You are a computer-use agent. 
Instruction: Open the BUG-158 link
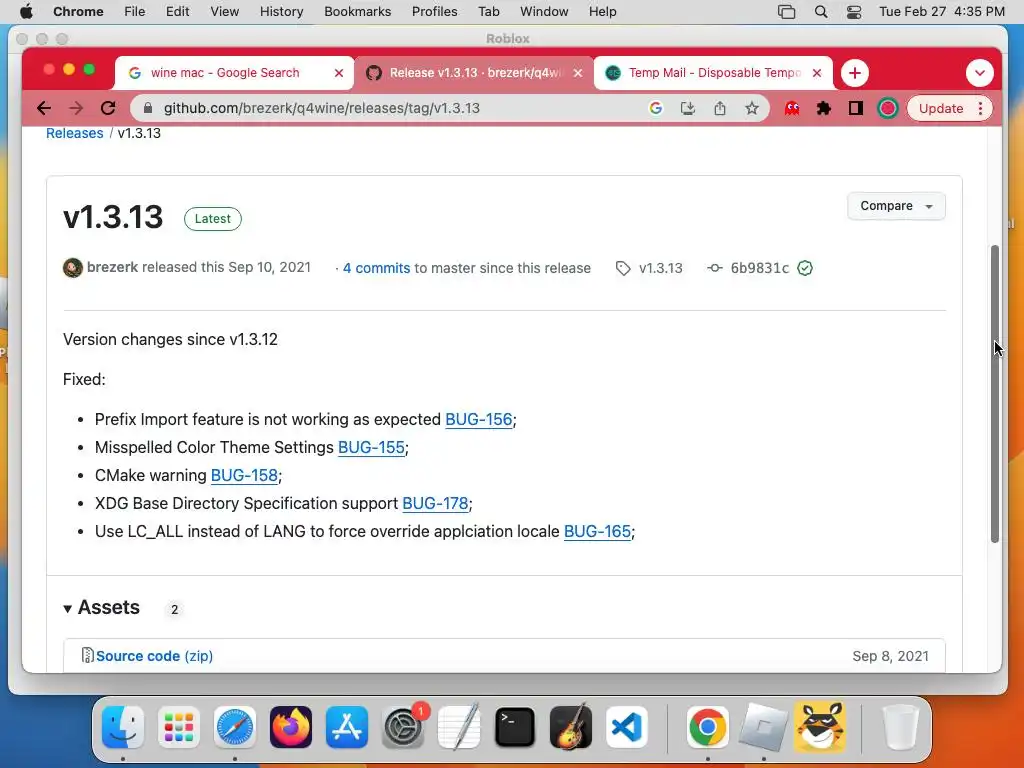click(x=244, y=475)
